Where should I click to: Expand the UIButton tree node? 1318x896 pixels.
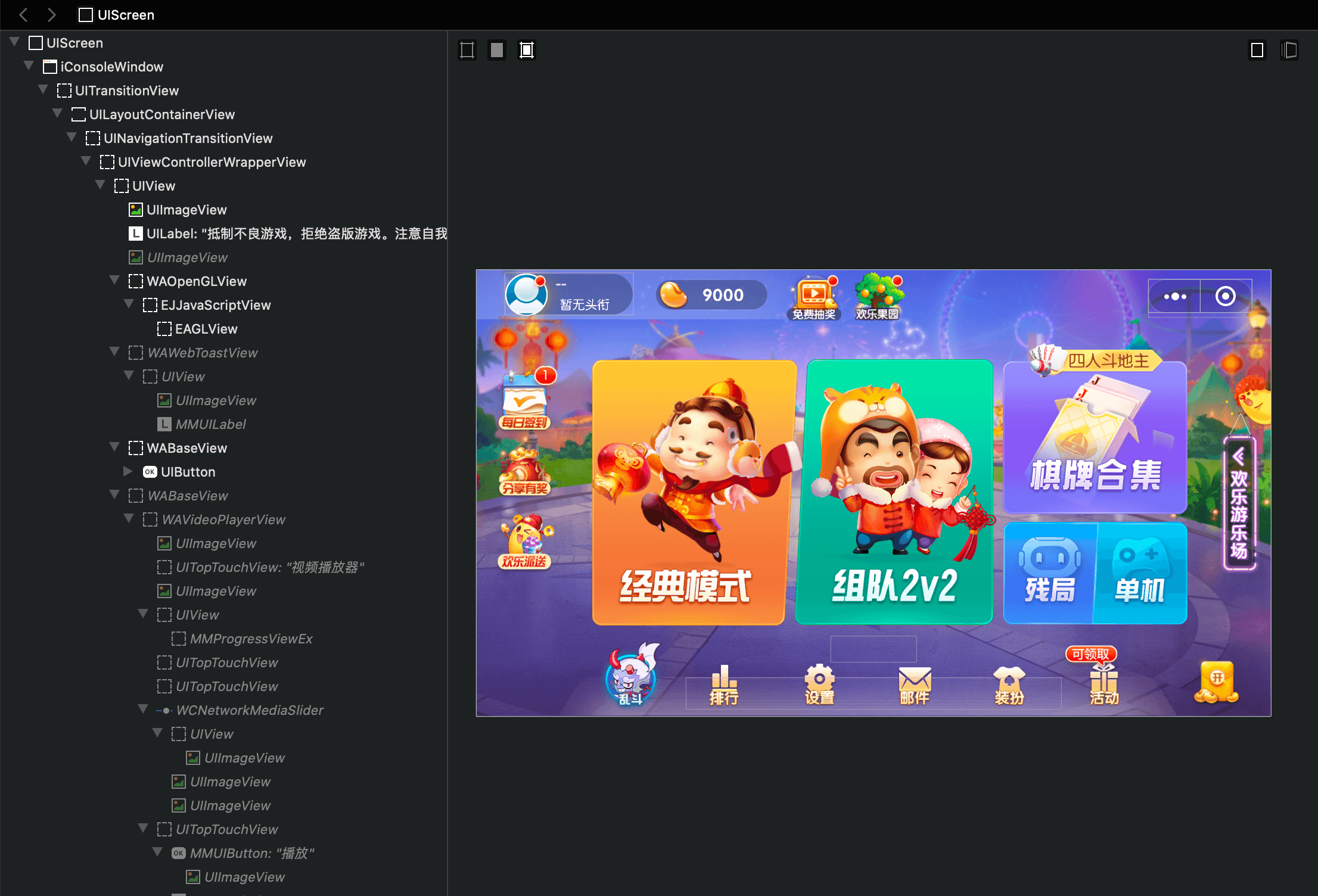(128, 471)
